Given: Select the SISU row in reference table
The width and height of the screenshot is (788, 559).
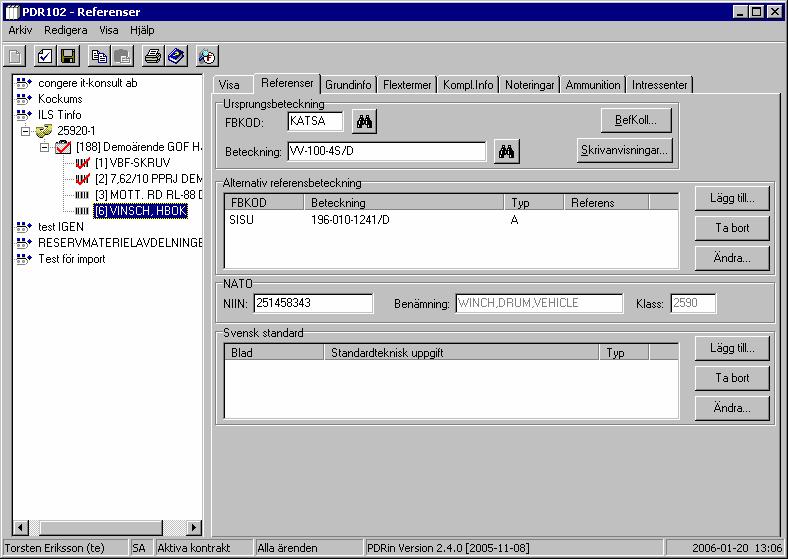Looking at the screenshot, I should point(451,220).
